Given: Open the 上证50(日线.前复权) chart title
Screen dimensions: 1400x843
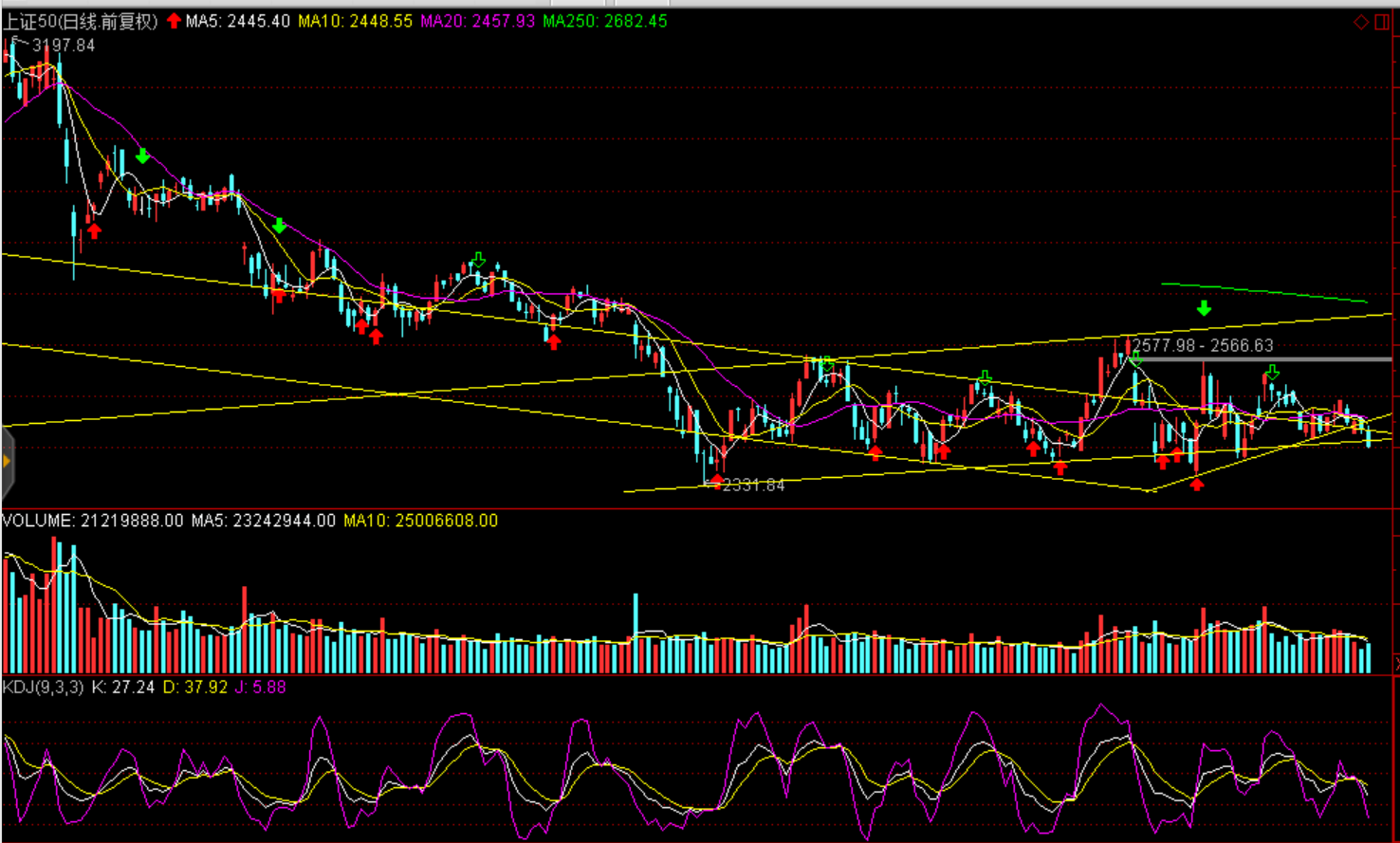Looking at the screenshot, I should coord(81,21).
